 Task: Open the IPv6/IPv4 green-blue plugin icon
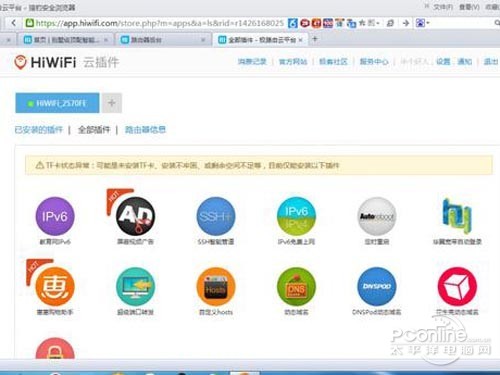click(x=296, y=216)
